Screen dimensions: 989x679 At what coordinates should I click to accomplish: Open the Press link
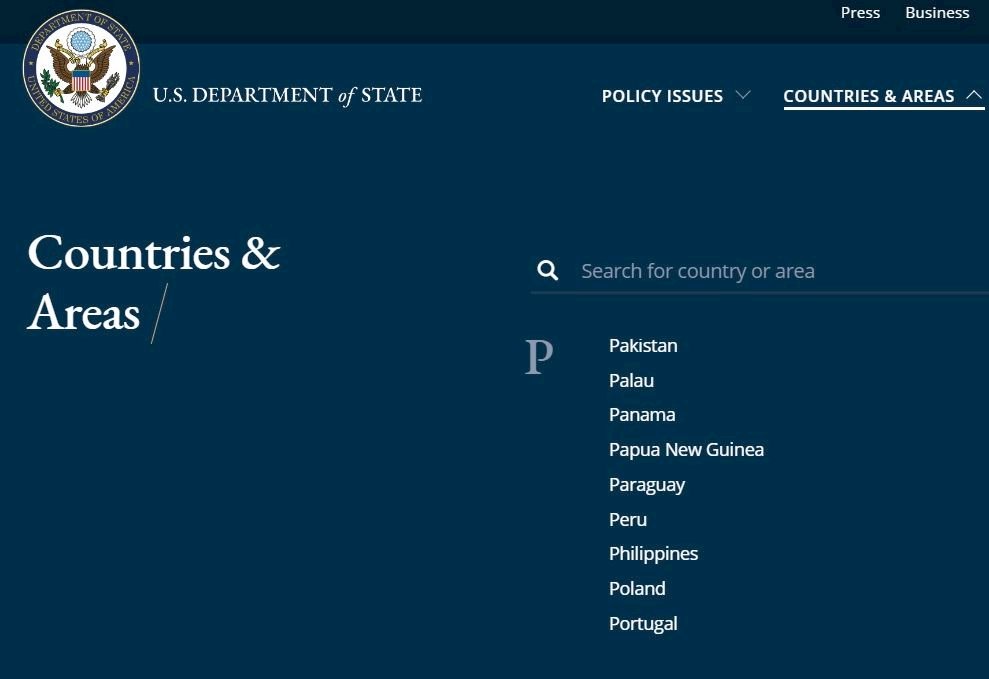click(x=860, y=13)
